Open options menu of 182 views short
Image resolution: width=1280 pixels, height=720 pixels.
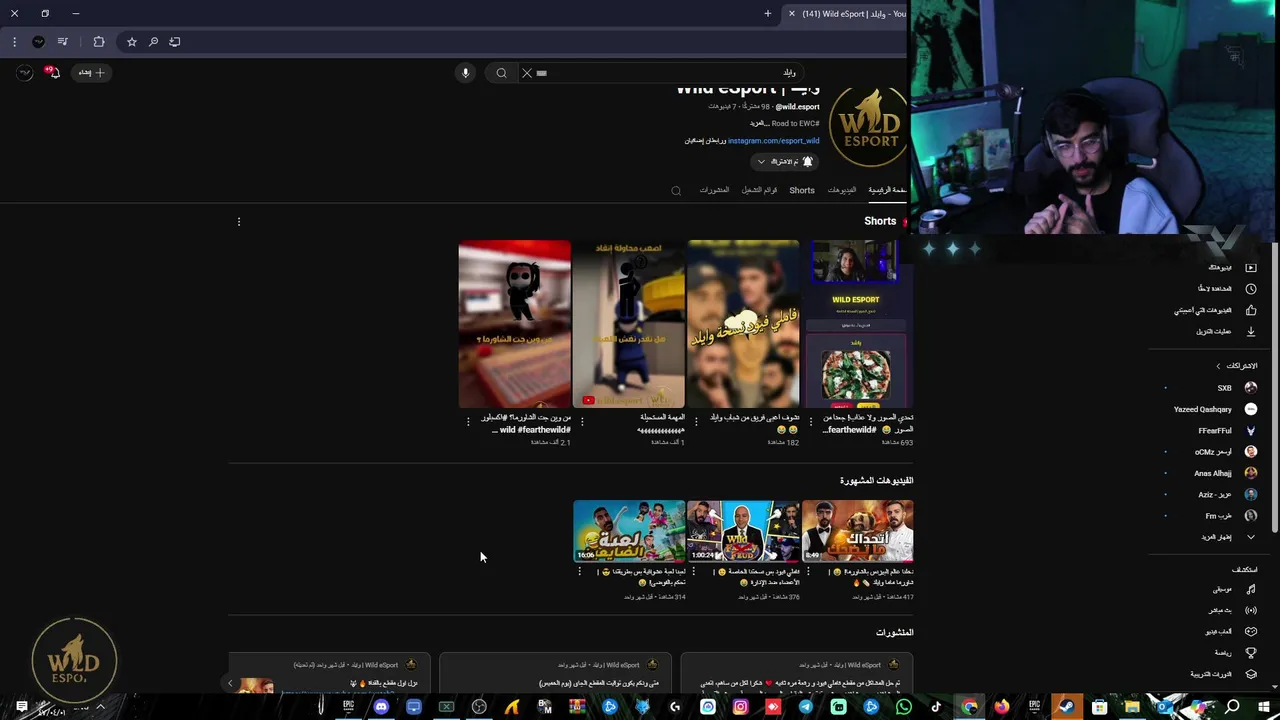point(696,422)
